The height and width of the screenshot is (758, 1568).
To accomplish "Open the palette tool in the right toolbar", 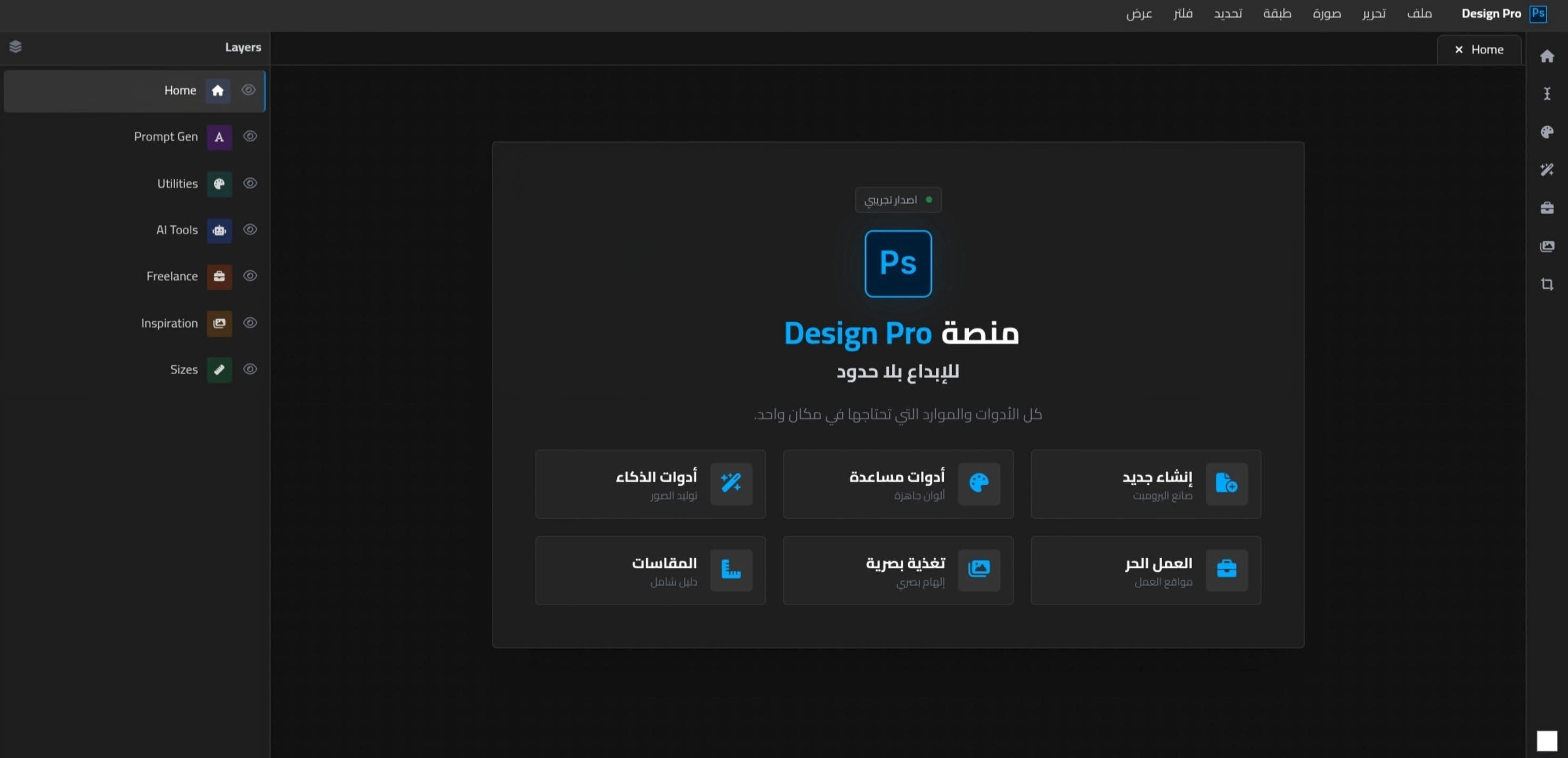I will coord(1547,132).
